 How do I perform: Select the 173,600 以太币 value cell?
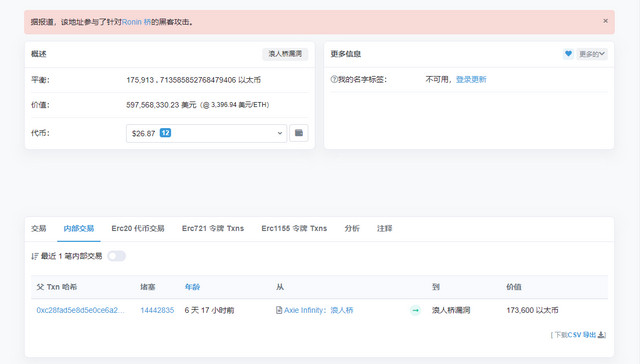point(532,310)
